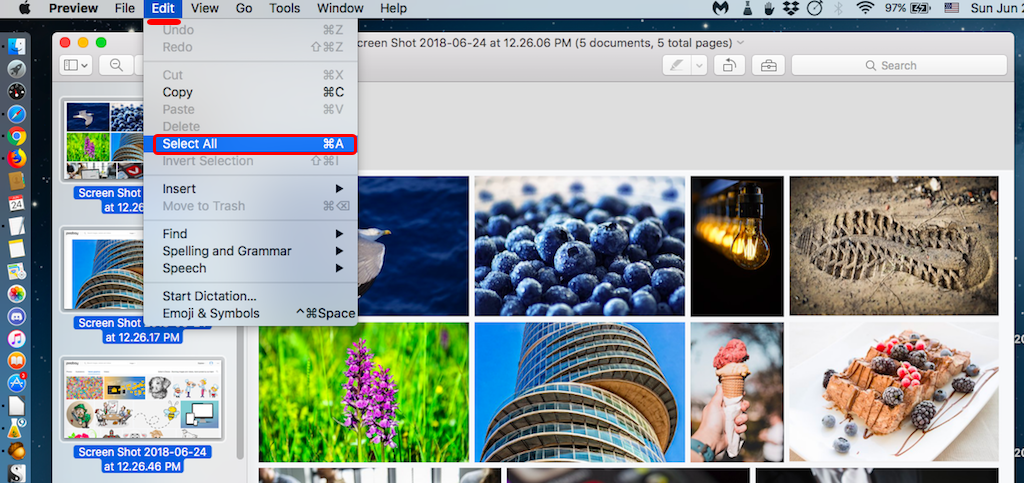Click the battery 97% status

[908, 8]
